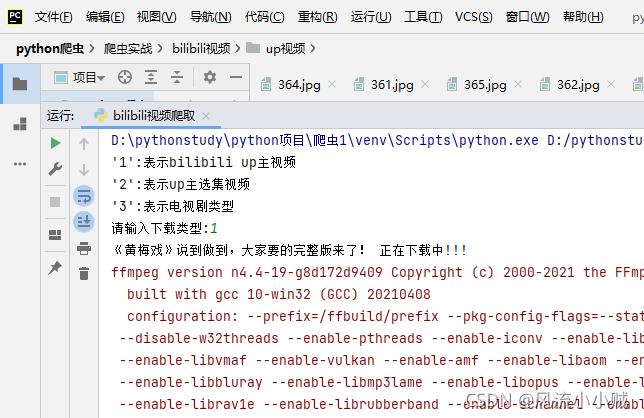Viewport: 644px width, 418px height.
Task: Open run configuration wrench icon
Action: tap(55, 169)
